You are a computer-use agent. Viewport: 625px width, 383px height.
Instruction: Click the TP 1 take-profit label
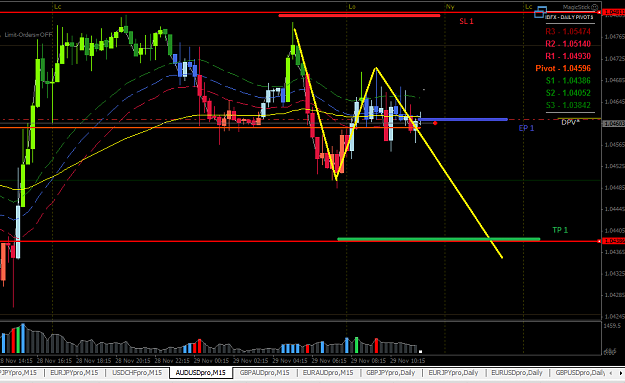560,230
